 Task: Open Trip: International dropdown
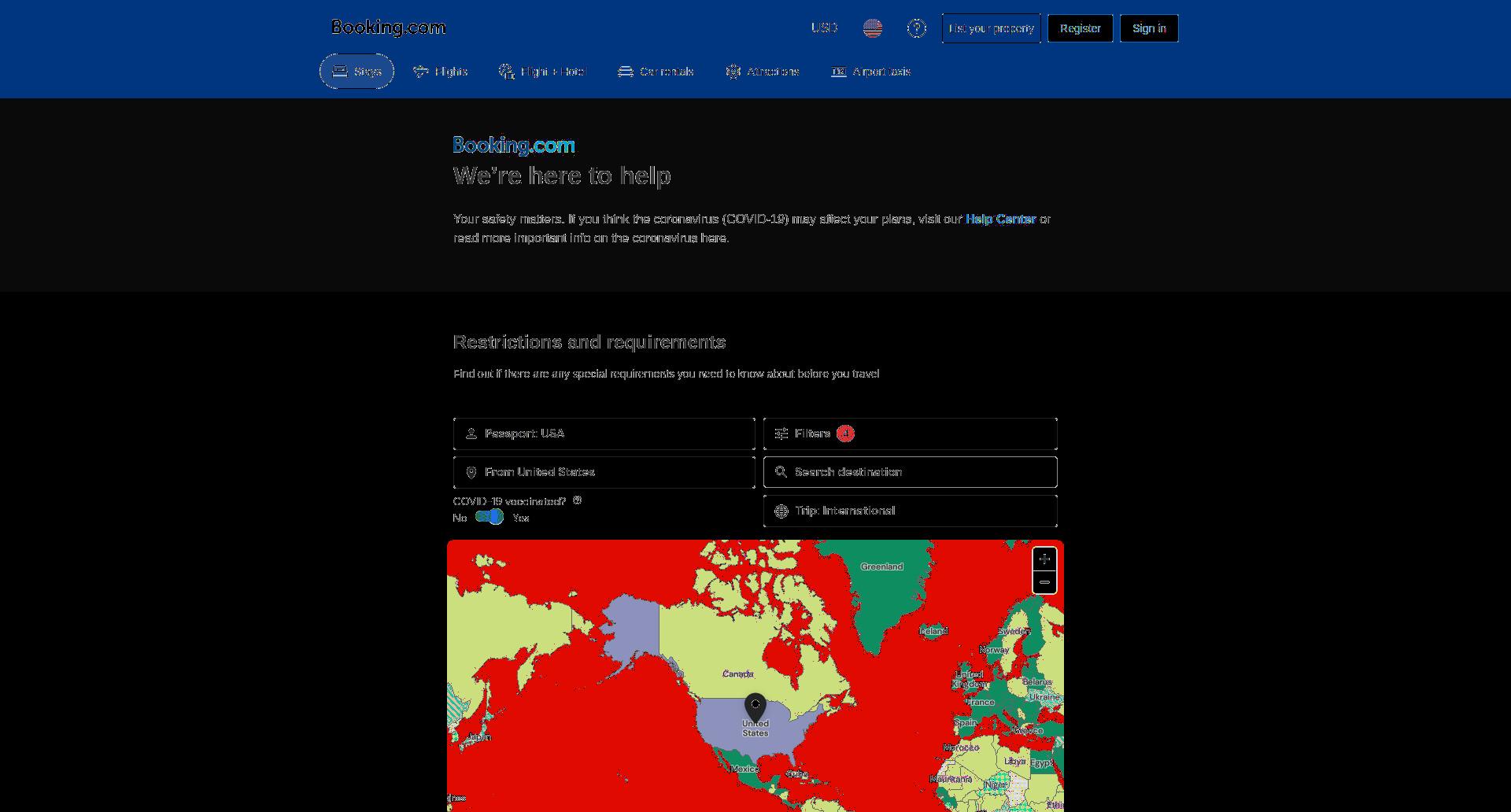910,511
